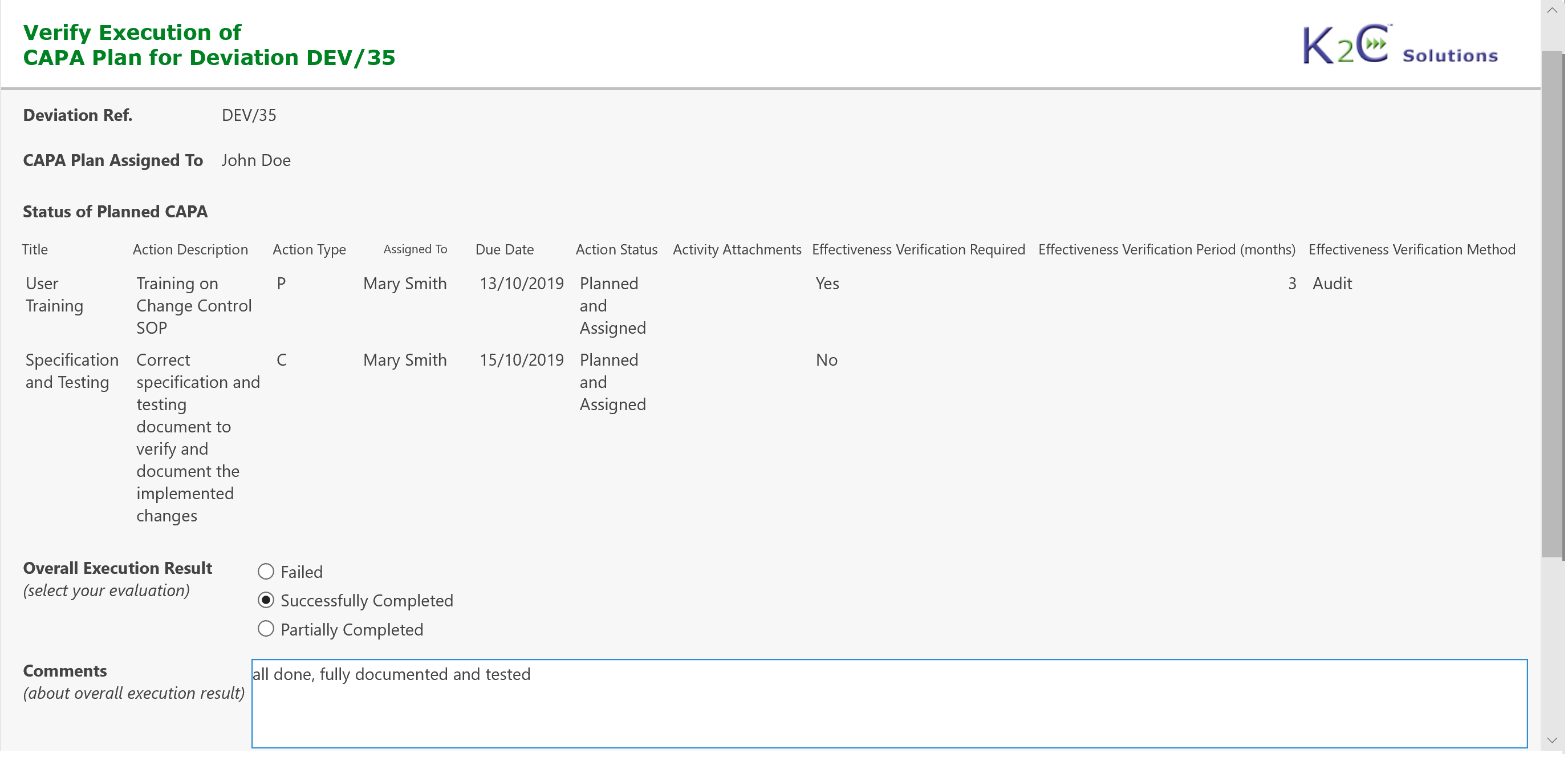Screen dimensions: 1568x769
Task: Click the vertical scrollbar thumb
Action: (1552, 305)
